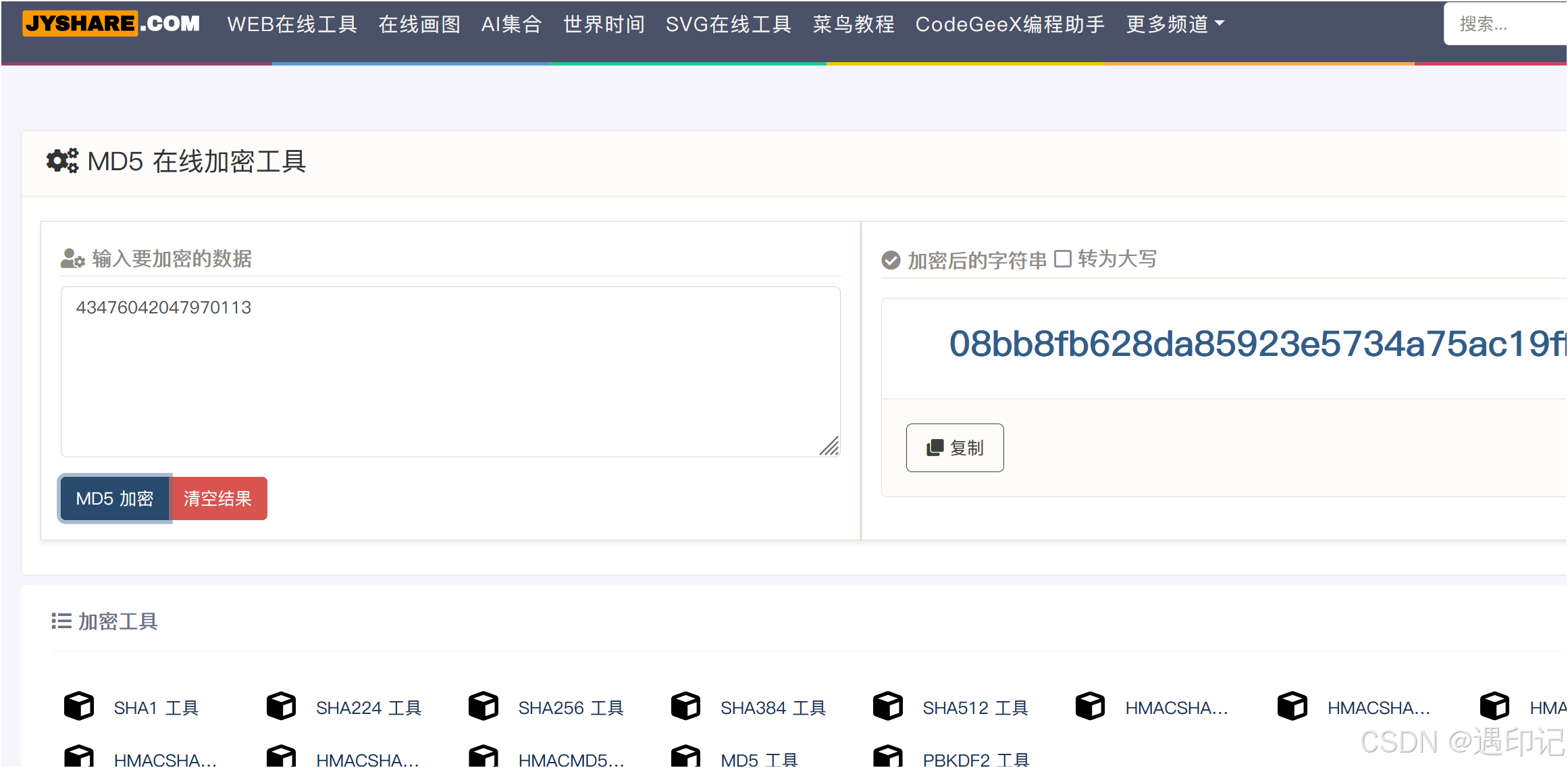Click the MD5 加密 button
Viewport: 1568px width, 768px height.
114,498
